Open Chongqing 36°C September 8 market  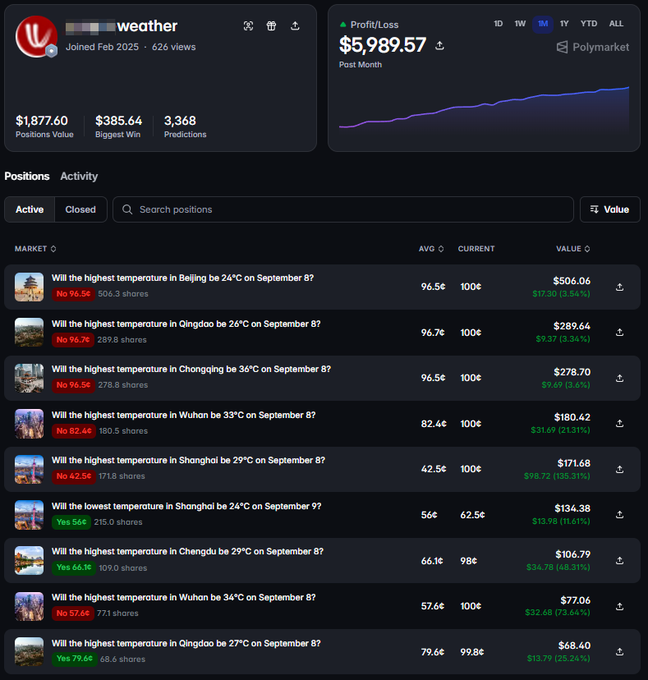tap(191, 369)
